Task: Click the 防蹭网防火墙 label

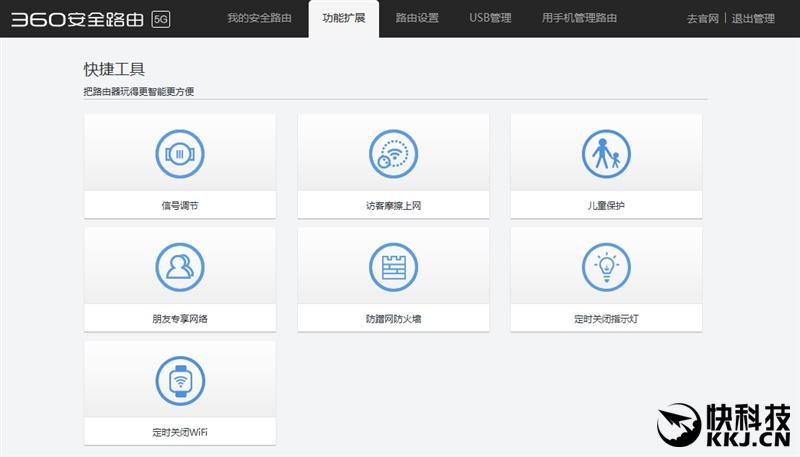Action: coord(393,319)
